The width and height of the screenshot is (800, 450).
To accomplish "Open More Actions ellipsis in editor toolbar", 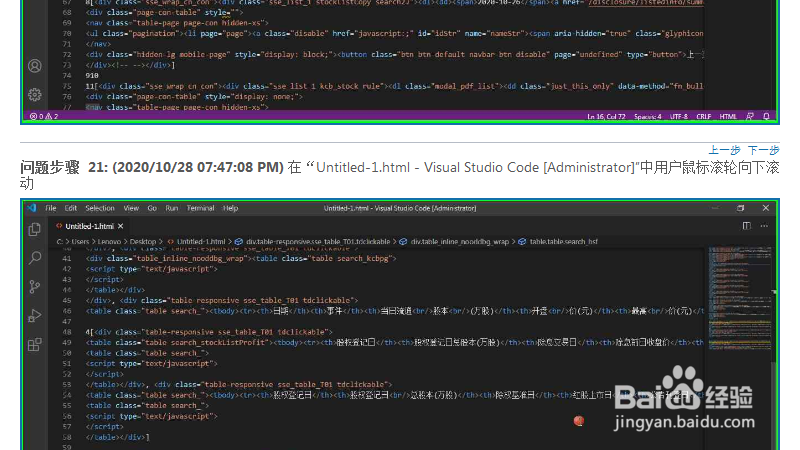I will [764, 226].
